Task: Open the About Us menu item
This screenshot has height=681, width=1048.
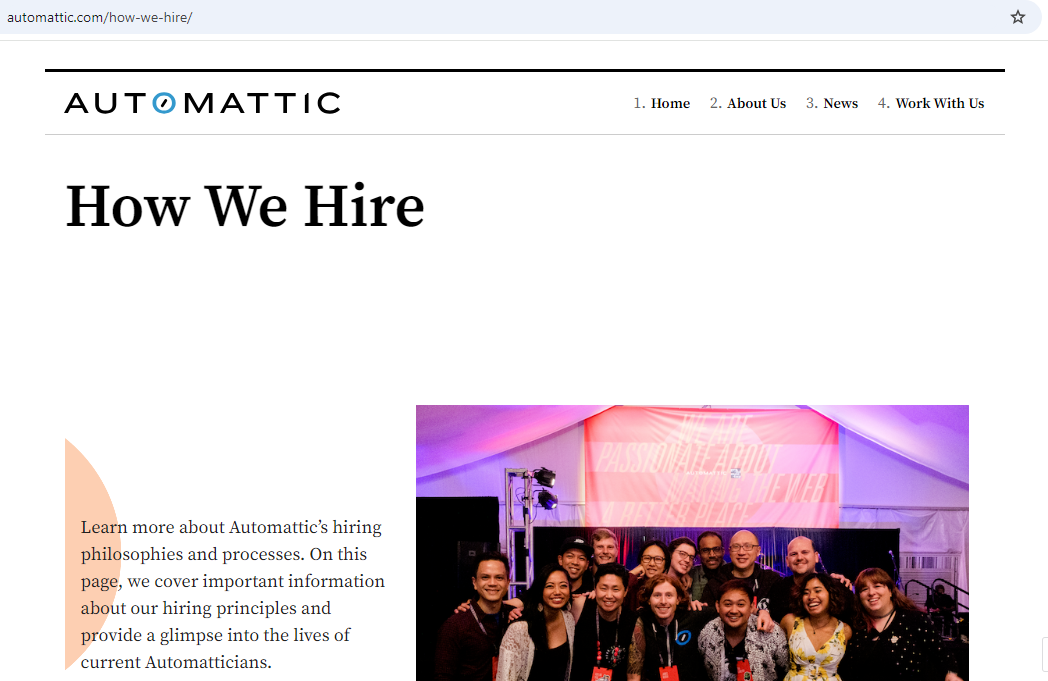Action: tap(756, 103)
